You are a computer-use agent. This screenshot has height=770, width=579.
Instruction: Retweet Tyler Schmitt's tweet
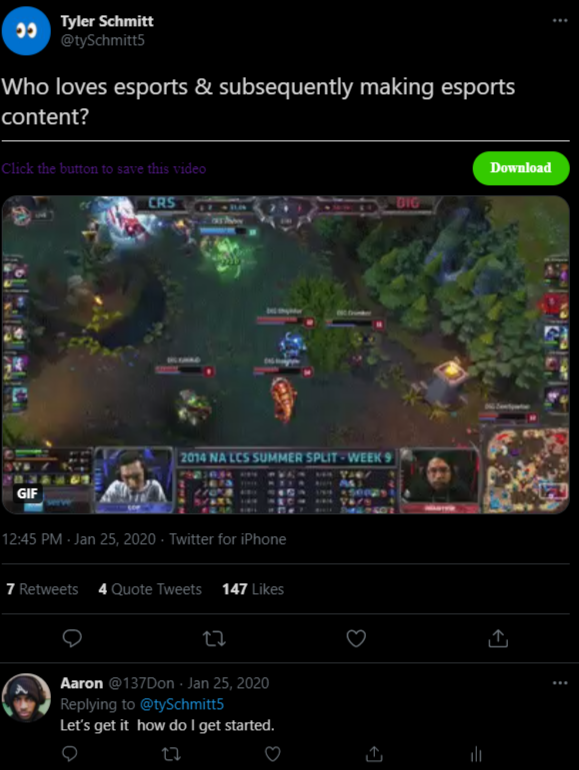[214, 638]
